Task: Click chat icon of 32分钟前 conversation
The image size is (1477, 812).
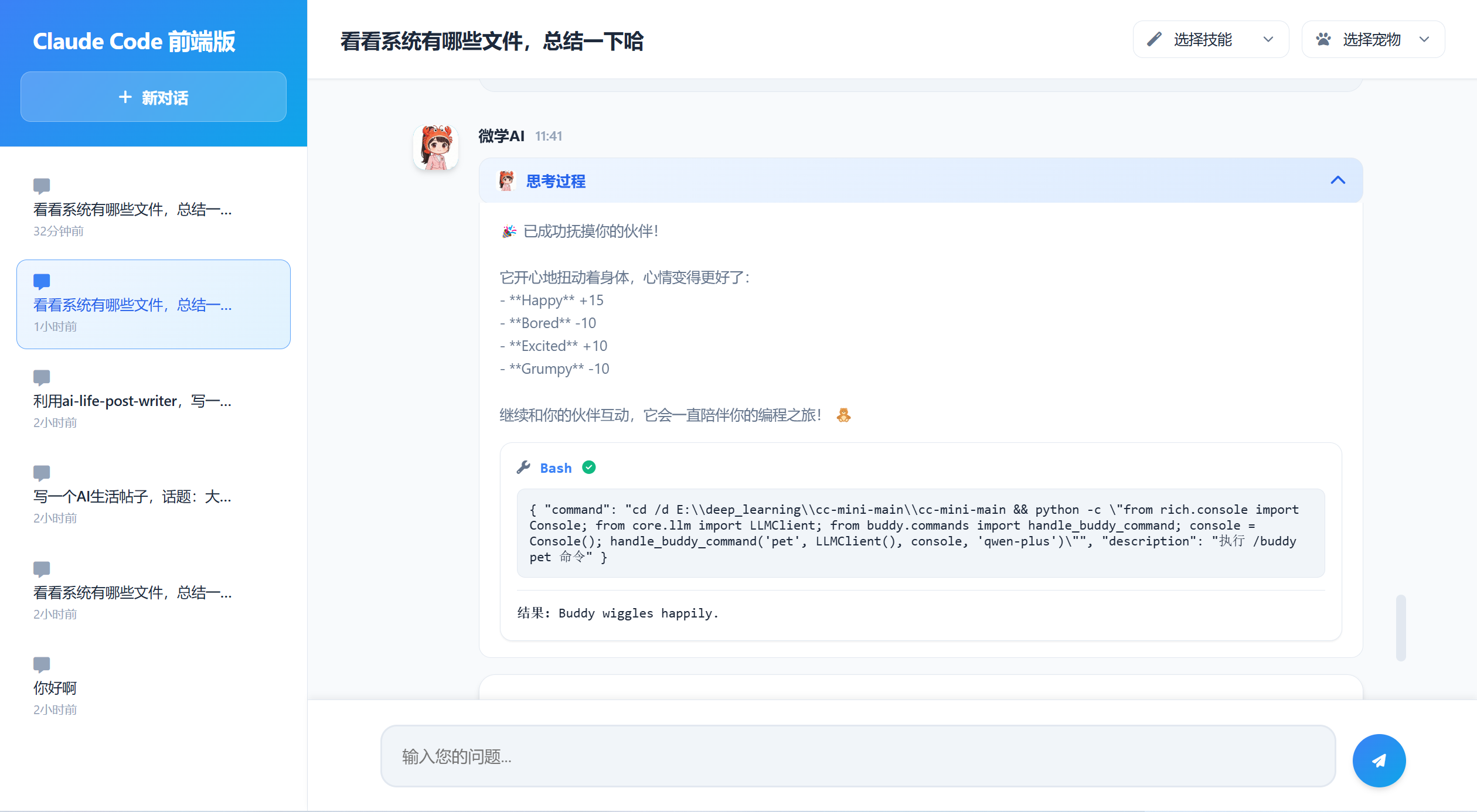Action: 42,186
